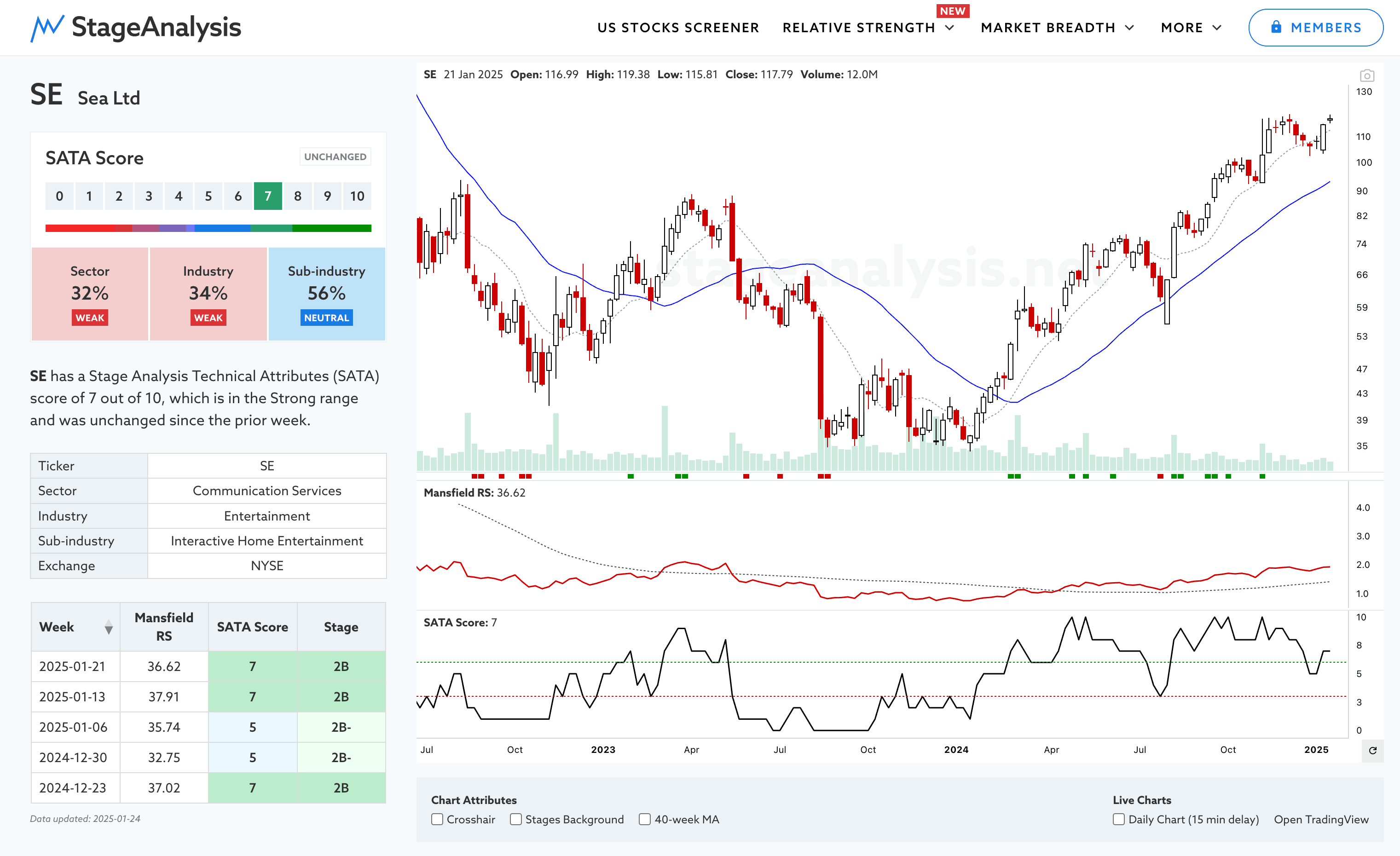Viewport: 1400px width, 856px height.
Task: Click the Communication Services sector cell
Action: pos(267,491)
